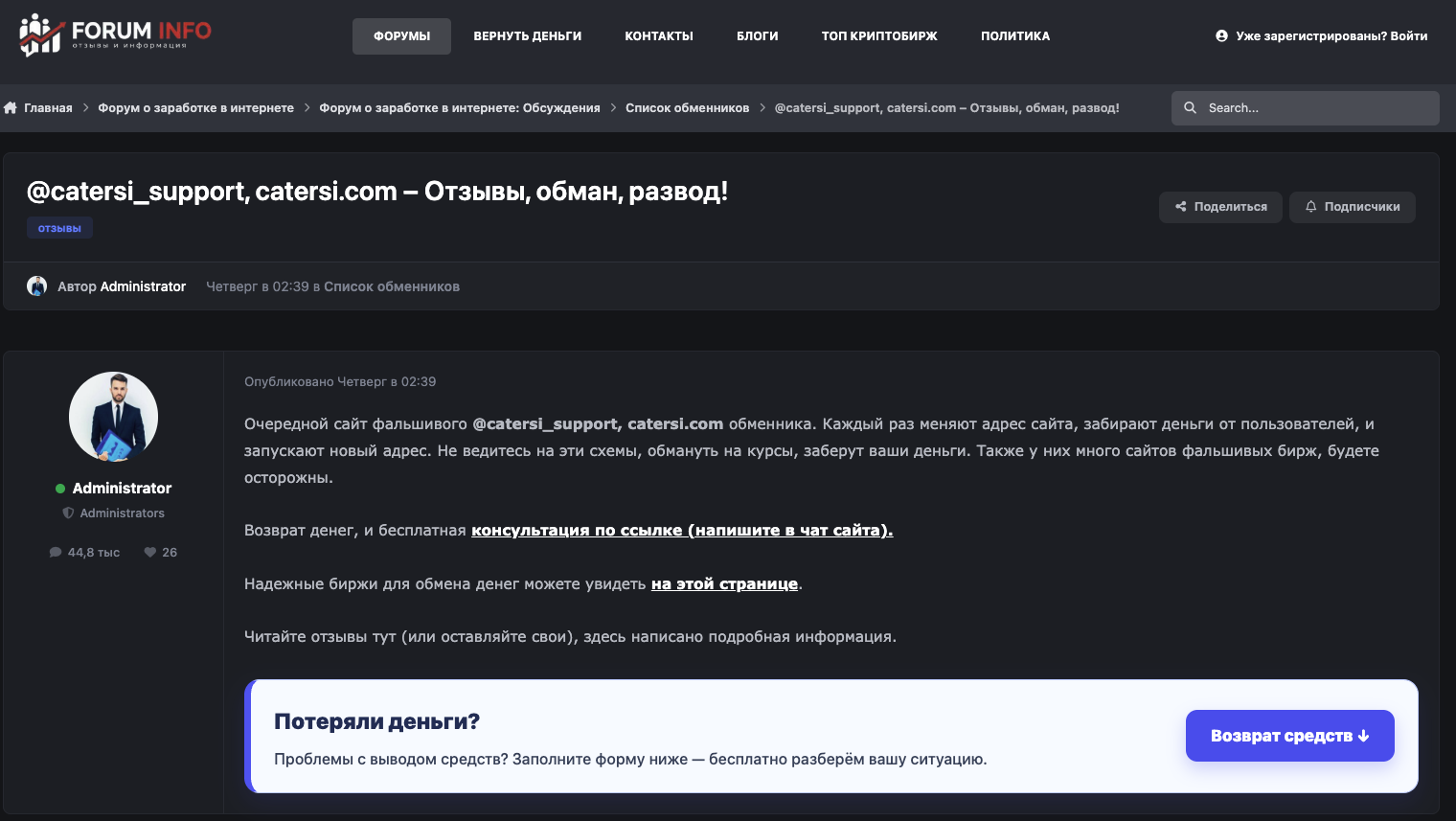Open ТОП КРИПТОБИРЖ menu item
The width and height of the screenshot is (1456, 821).
879,36
